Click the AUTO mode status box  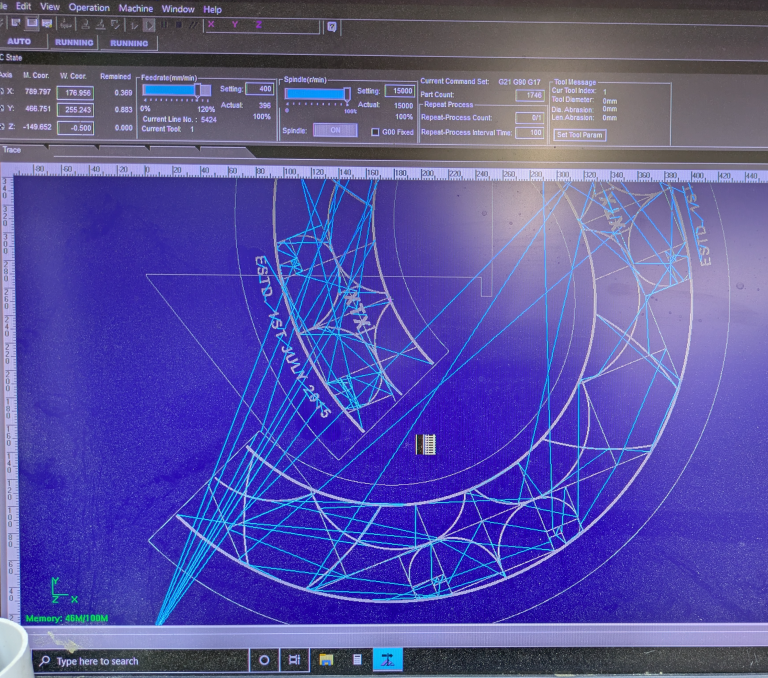pos(19,41)
